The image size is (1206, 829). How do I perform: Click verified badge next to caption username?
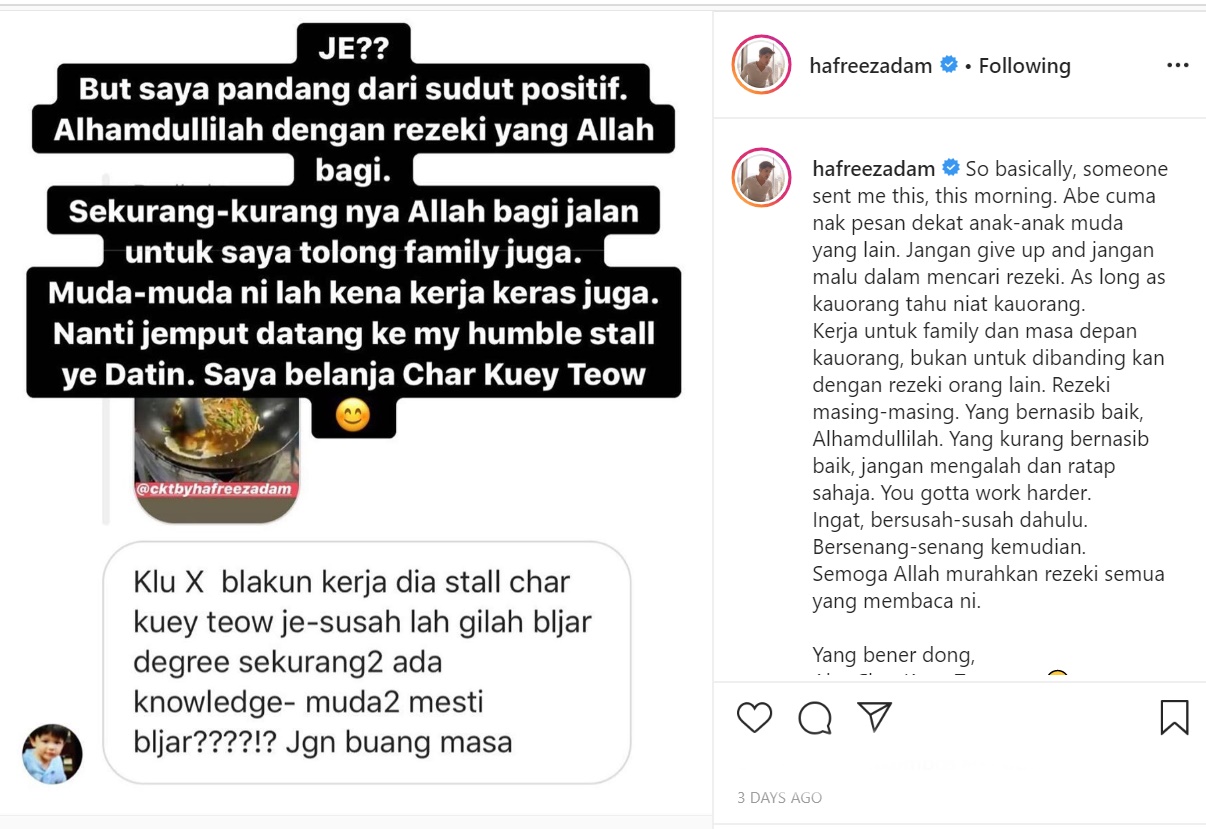952,168
